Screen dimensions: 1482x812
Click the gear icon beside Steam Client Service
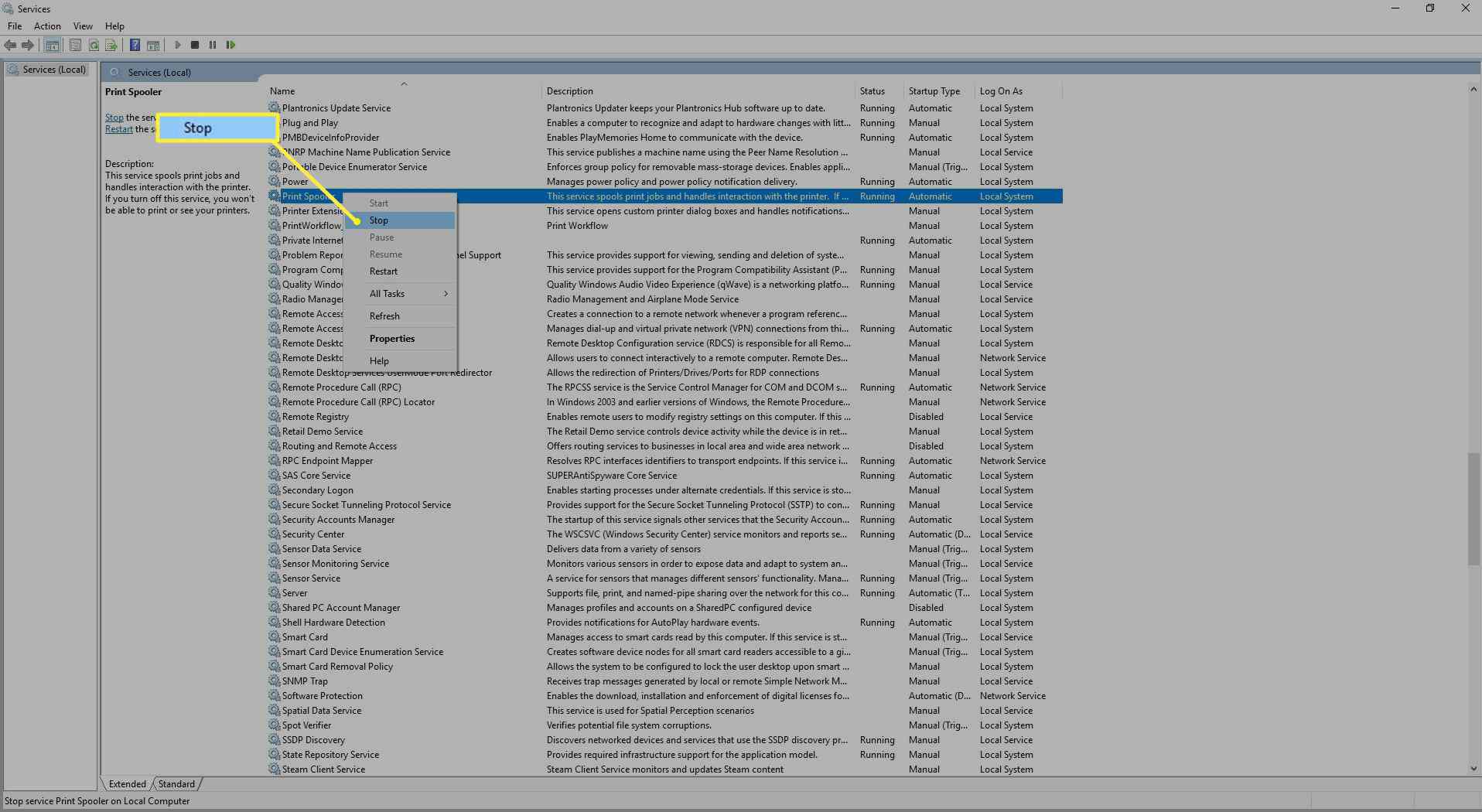(x=274, y=769)
